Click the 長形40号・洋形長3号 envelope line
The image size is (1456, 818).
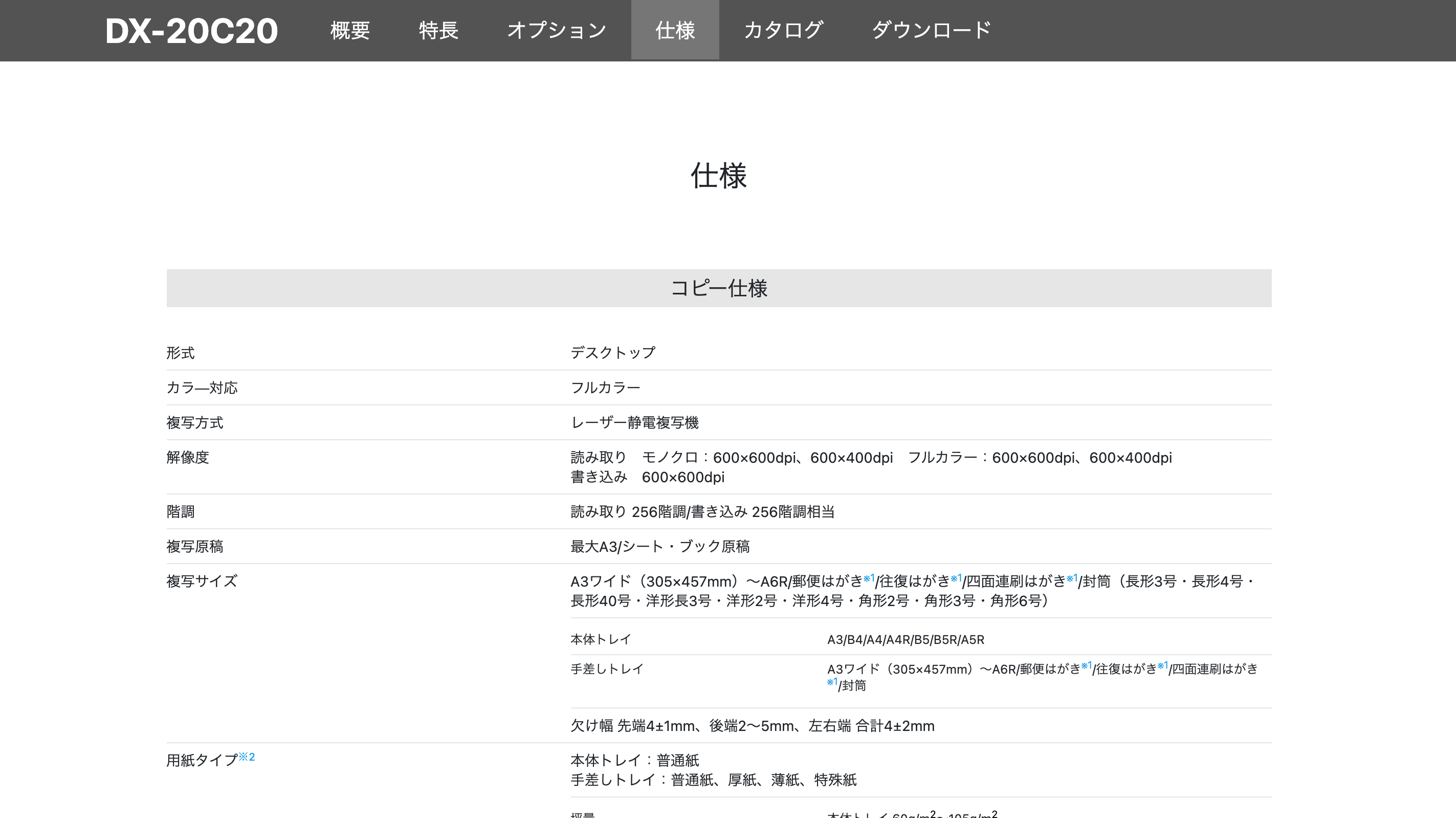tap(809, 601)
